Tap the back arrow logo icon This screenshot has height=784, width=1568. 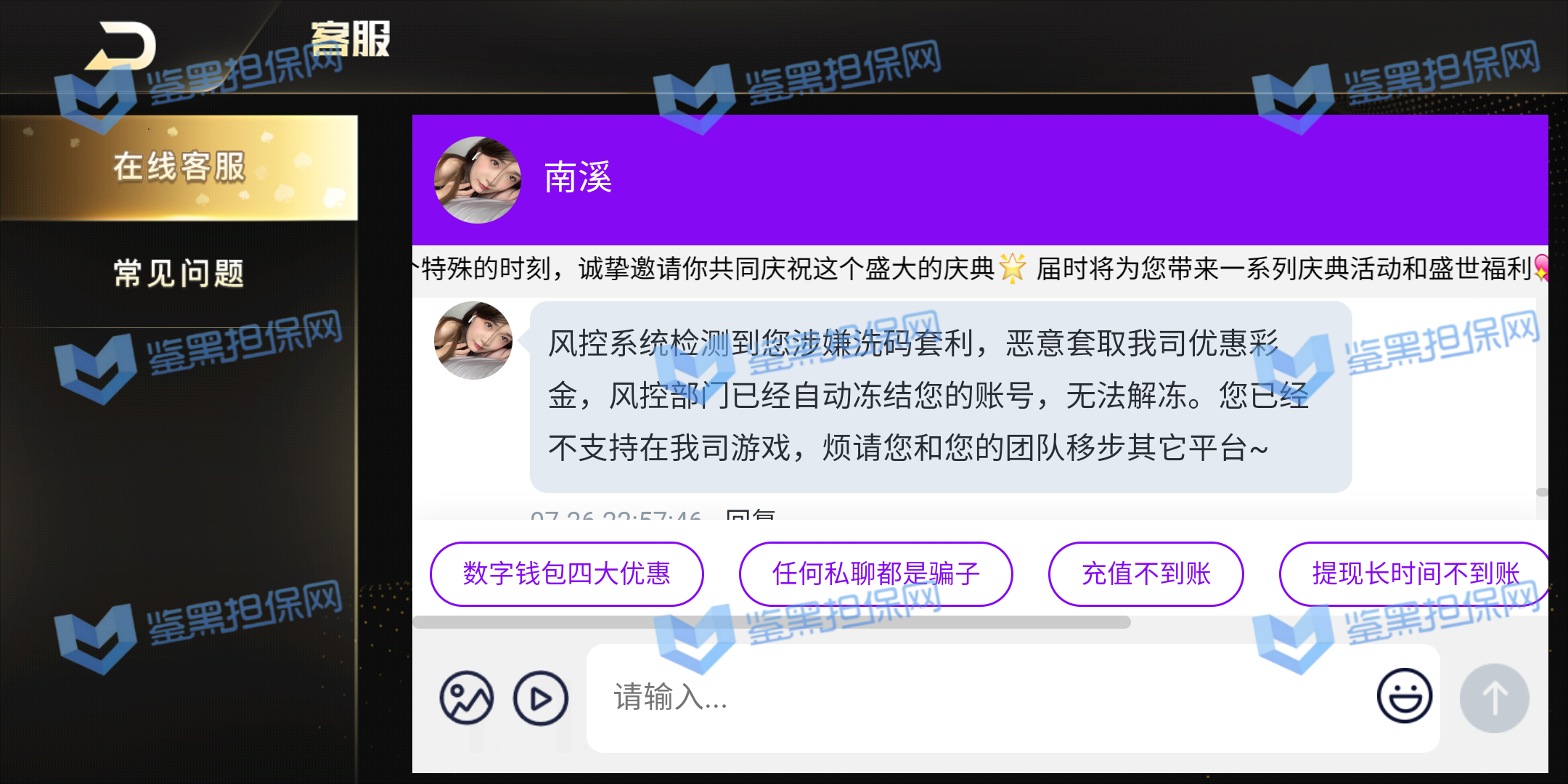click(121, 46)
